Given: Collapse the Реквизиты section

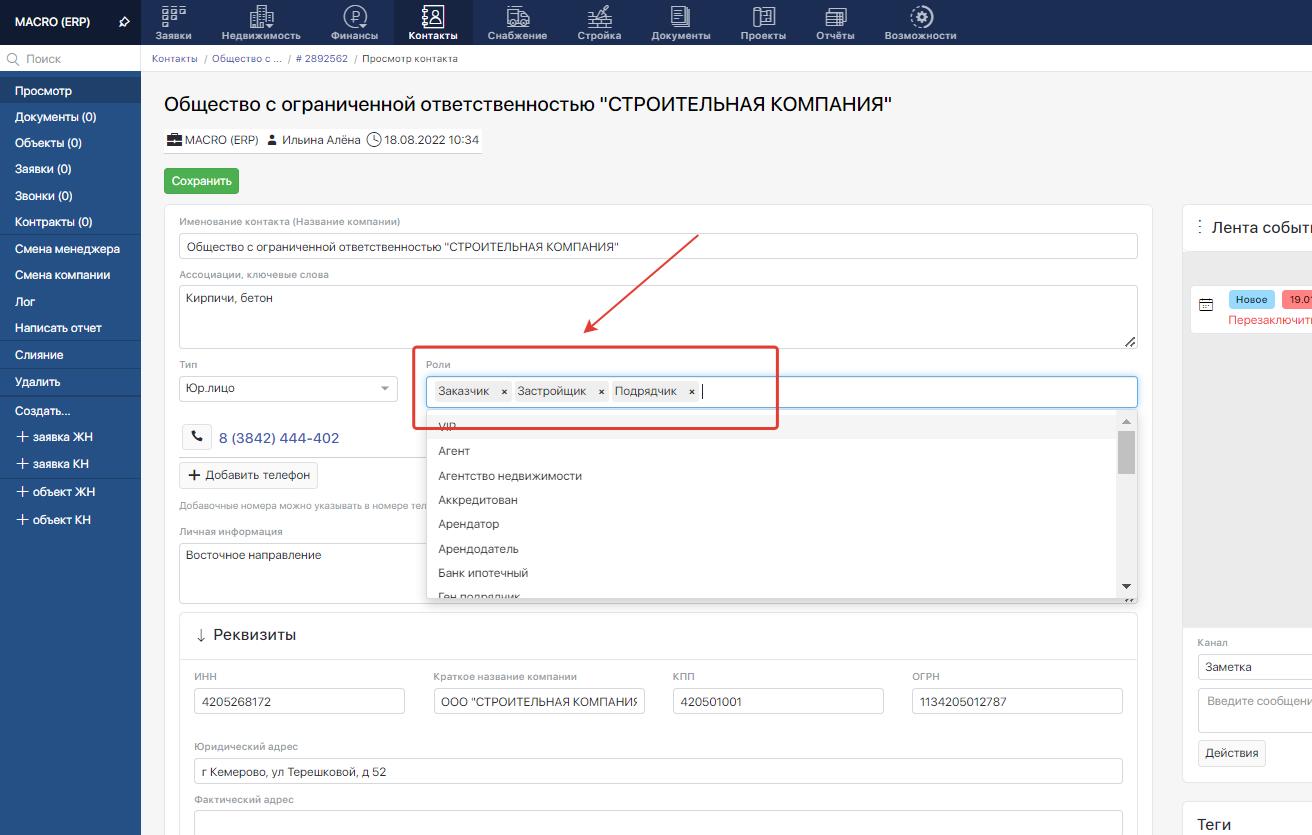Looking at the screenshot, I should [201, 635].
